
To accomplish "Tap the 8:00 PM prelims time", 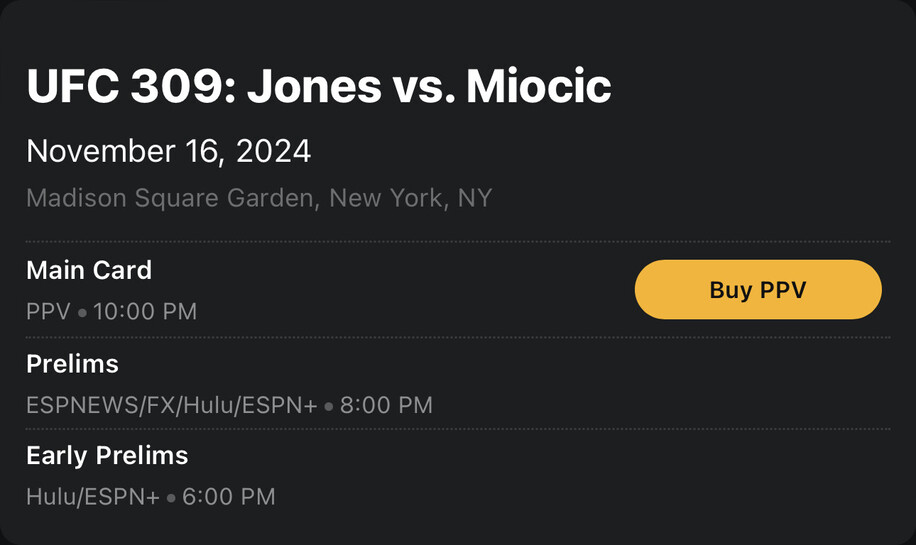I will pyautogui.click(x=386, y=405).
